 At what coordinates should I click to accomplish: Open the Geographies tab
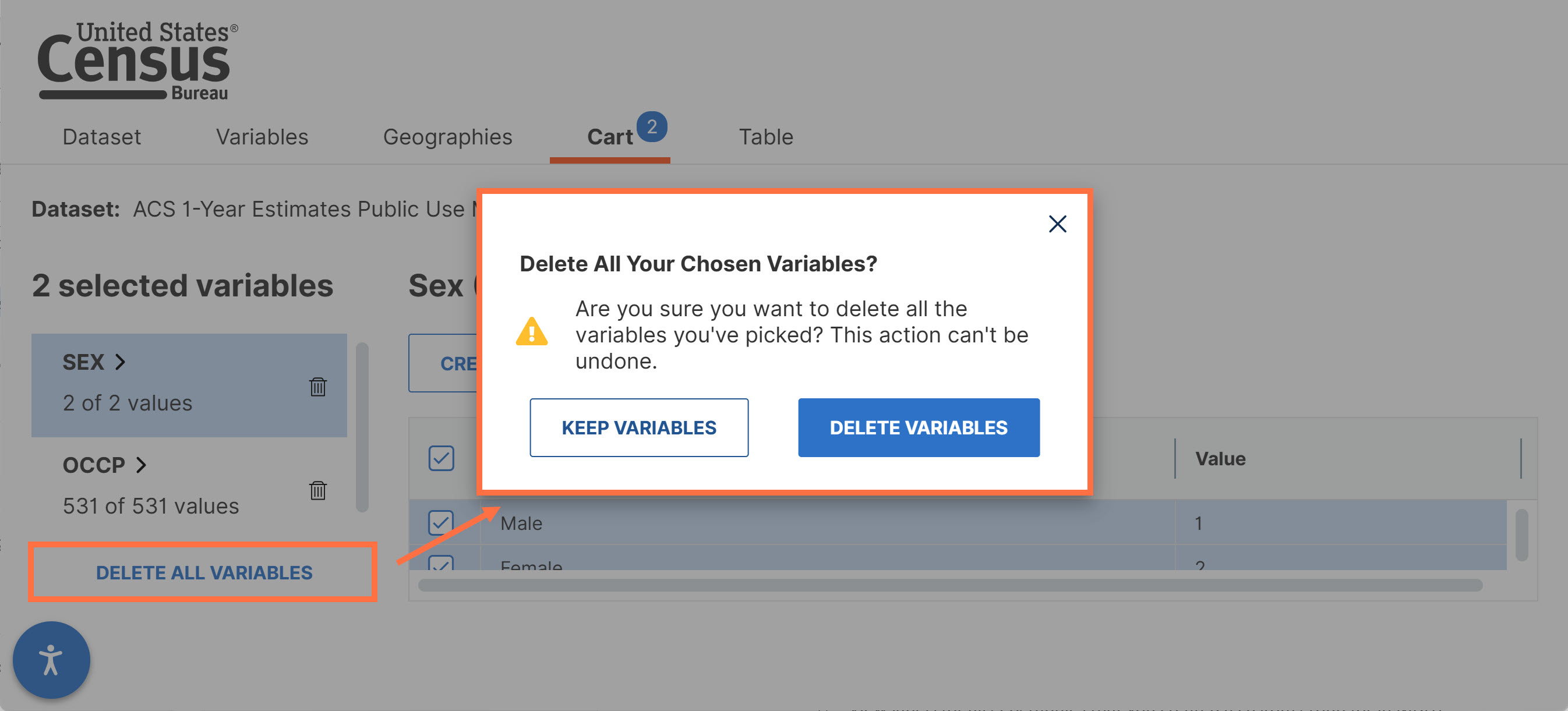448,137
